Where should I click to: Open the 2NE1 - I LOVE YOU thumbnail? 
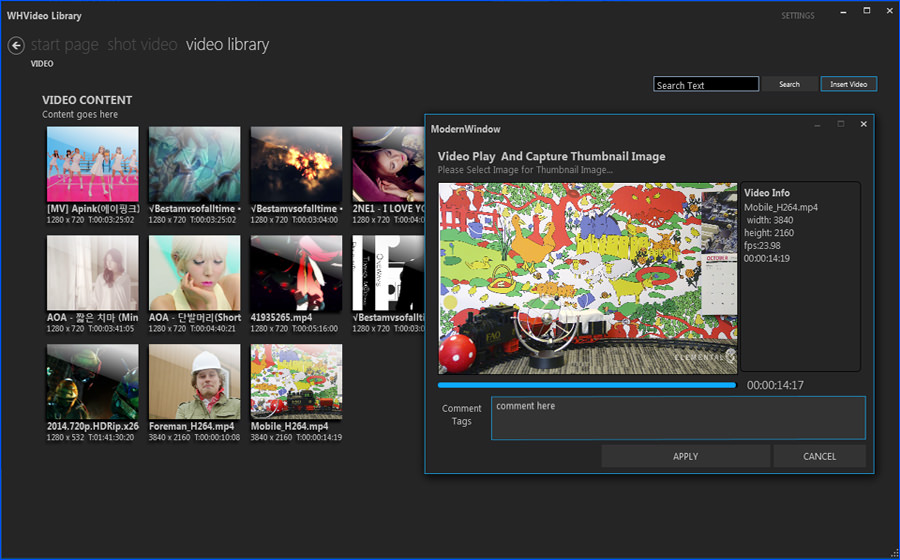[388, 164]
